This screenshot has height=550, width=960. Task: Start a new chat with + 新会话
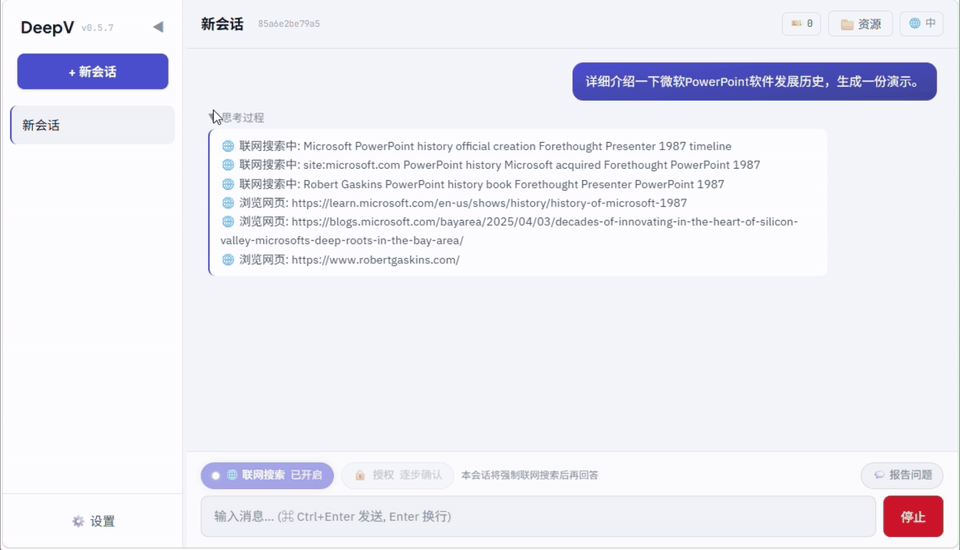pos(92,72)
